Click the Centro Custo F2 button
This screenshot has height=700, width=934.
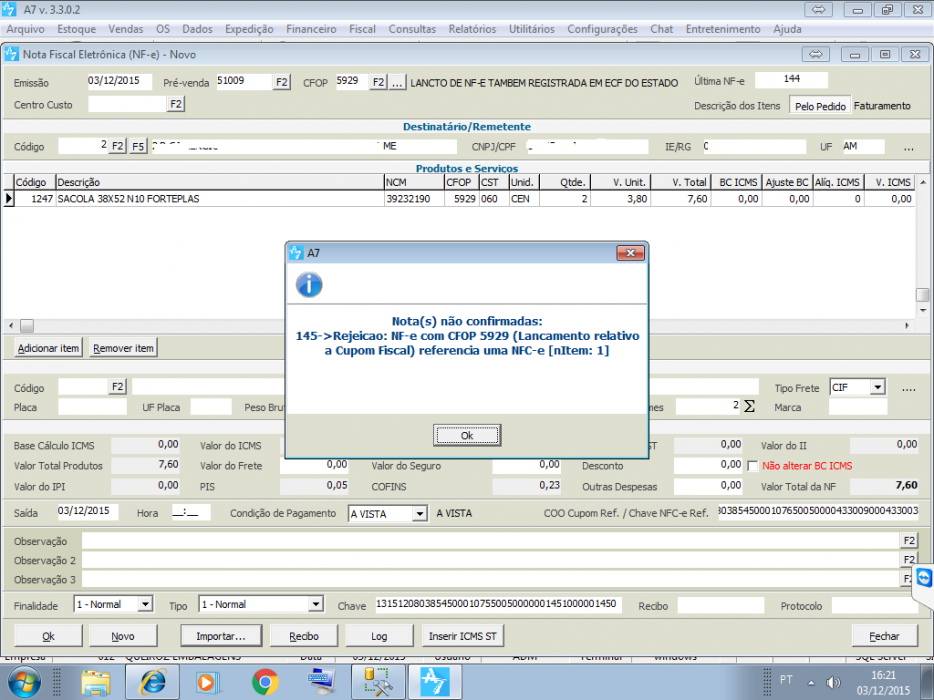tap(176, 104)
